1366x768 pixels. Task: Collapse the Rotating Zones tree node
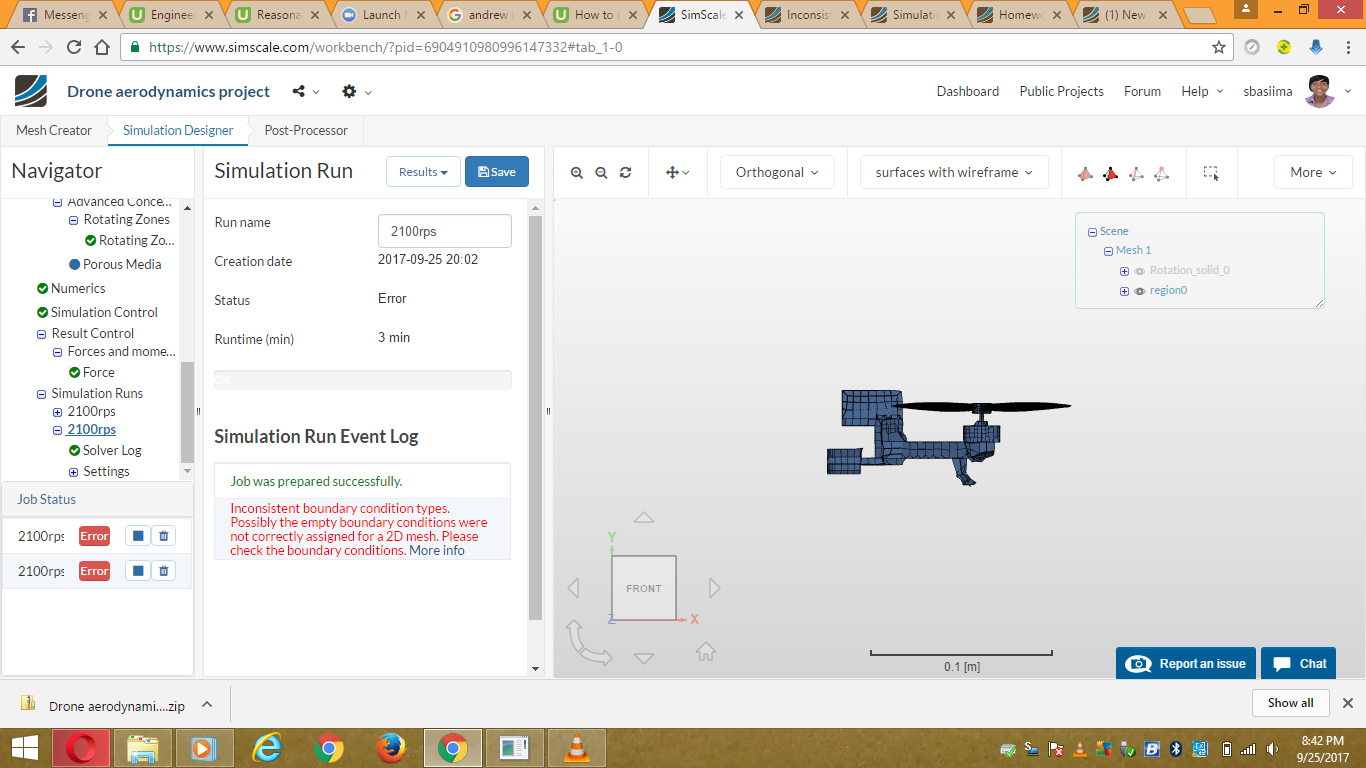(x=74, y=220)
